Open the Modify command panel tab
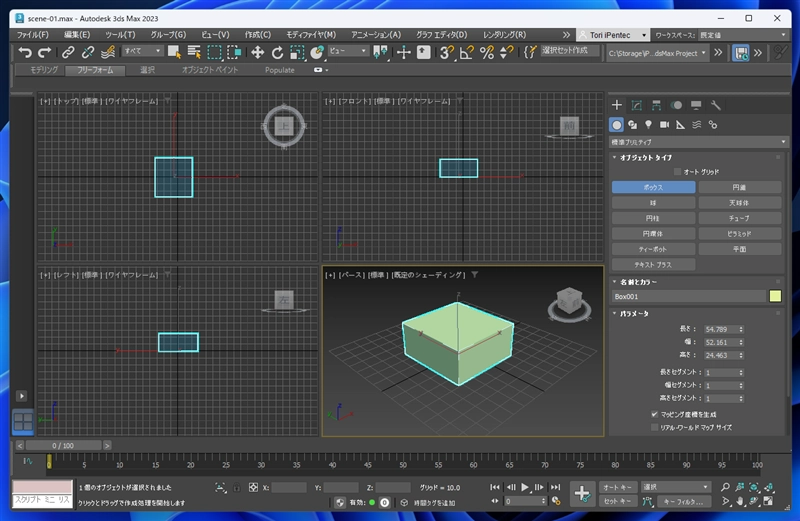Image resolution: width=800 pixels, height=521 pixels. [636, 106]
